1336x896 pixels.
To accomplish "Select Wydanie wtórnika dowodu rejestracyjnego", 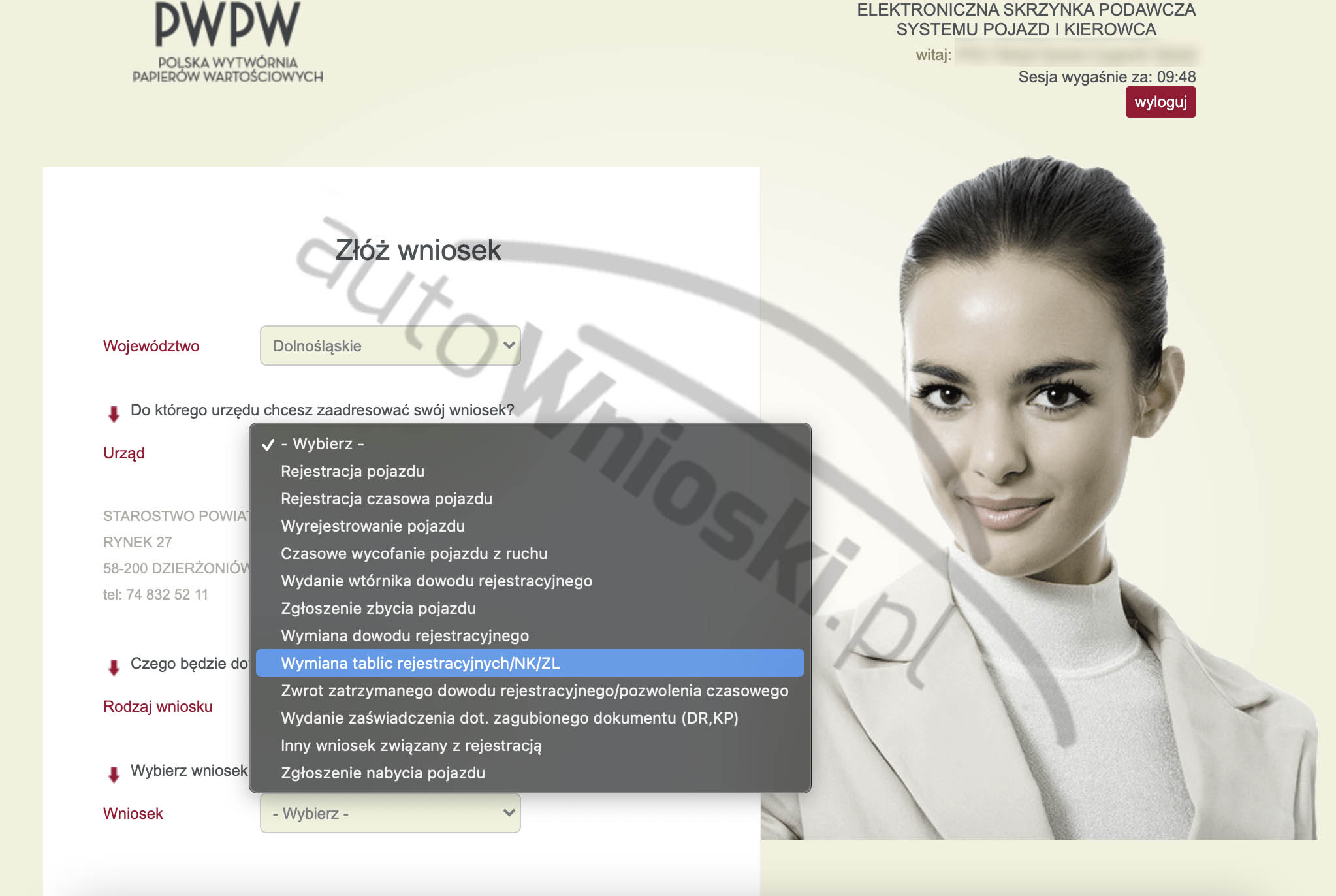I will point(436,581).
